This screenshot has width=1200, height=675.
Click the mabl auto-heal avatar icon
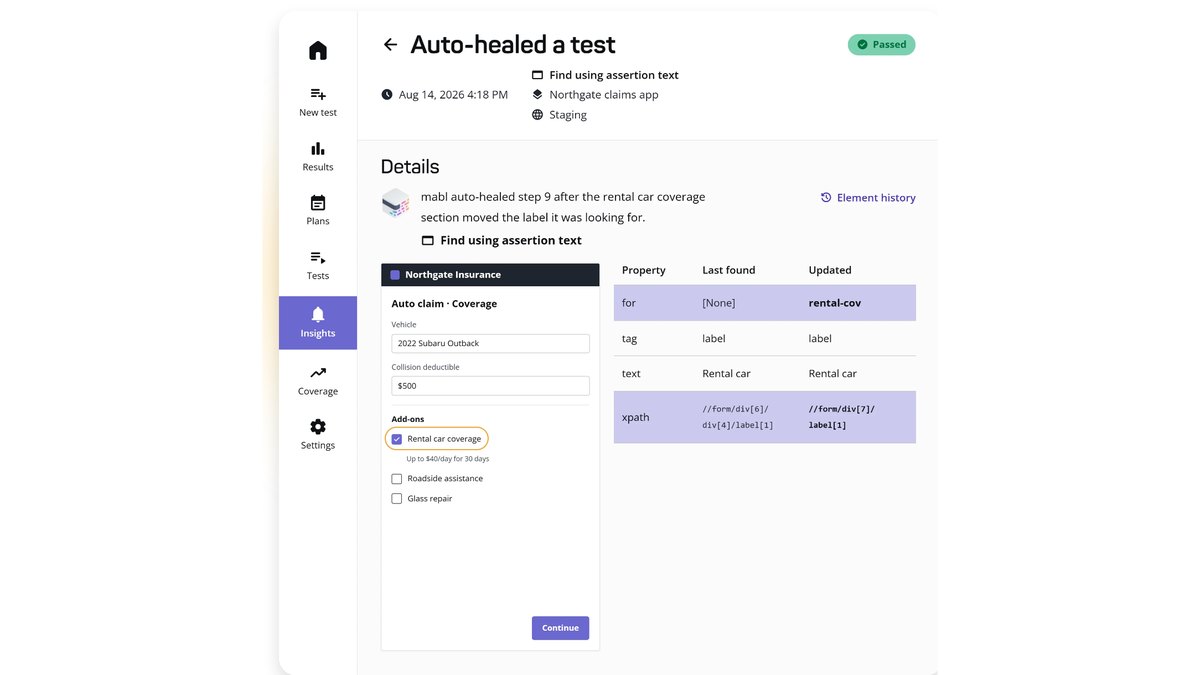396,203
